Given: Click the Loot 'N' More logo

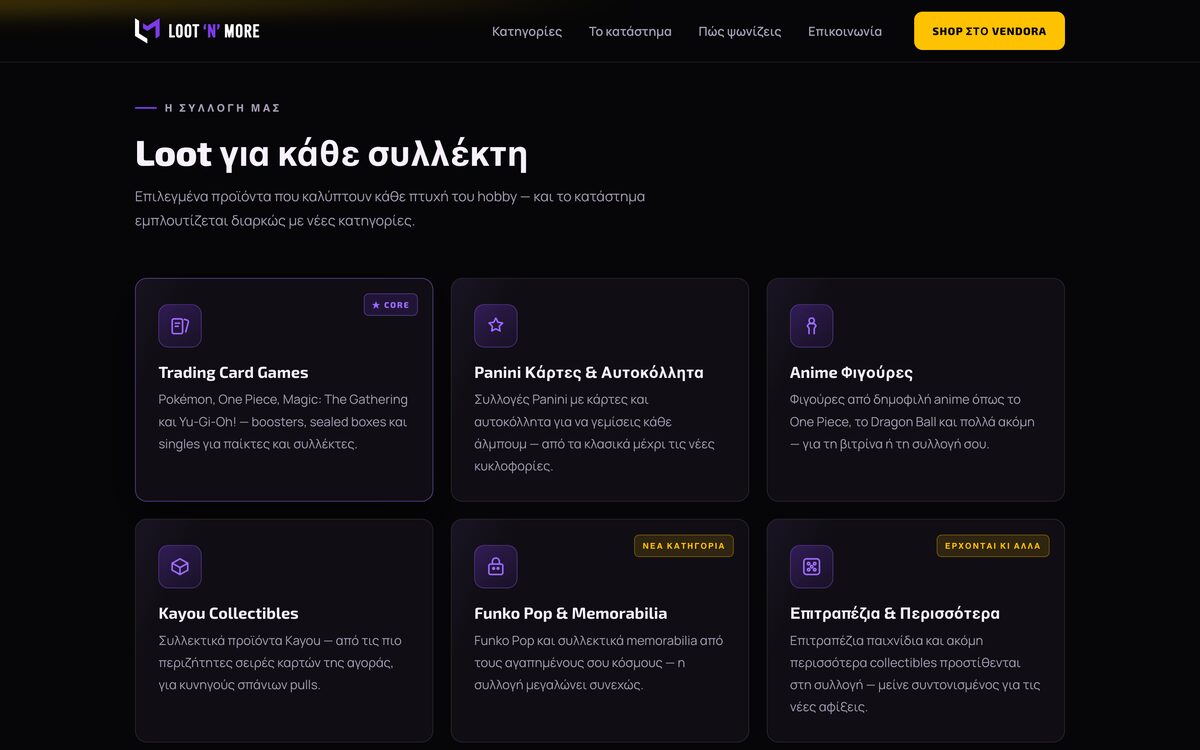Looking at the screenshot, I should pos(197,31).
